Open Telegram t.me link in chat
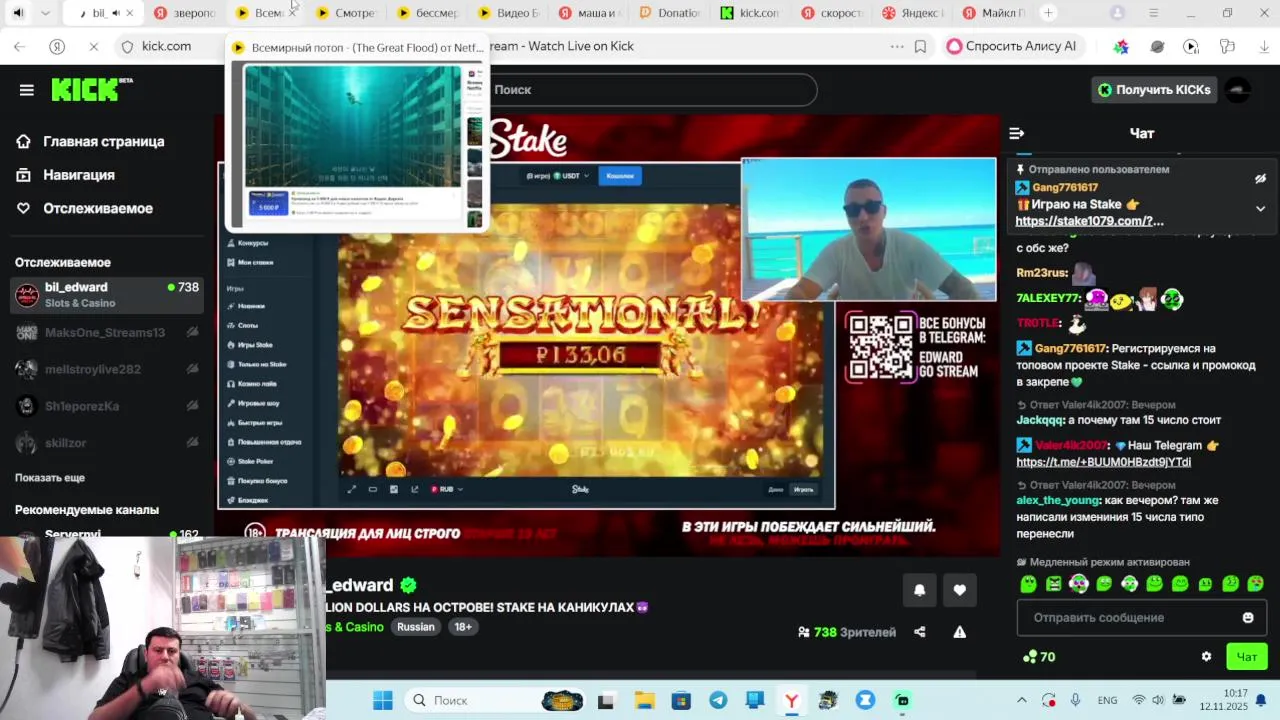Image resolution: width=1280 pixels, height=720 pixels. (1103, 462)
